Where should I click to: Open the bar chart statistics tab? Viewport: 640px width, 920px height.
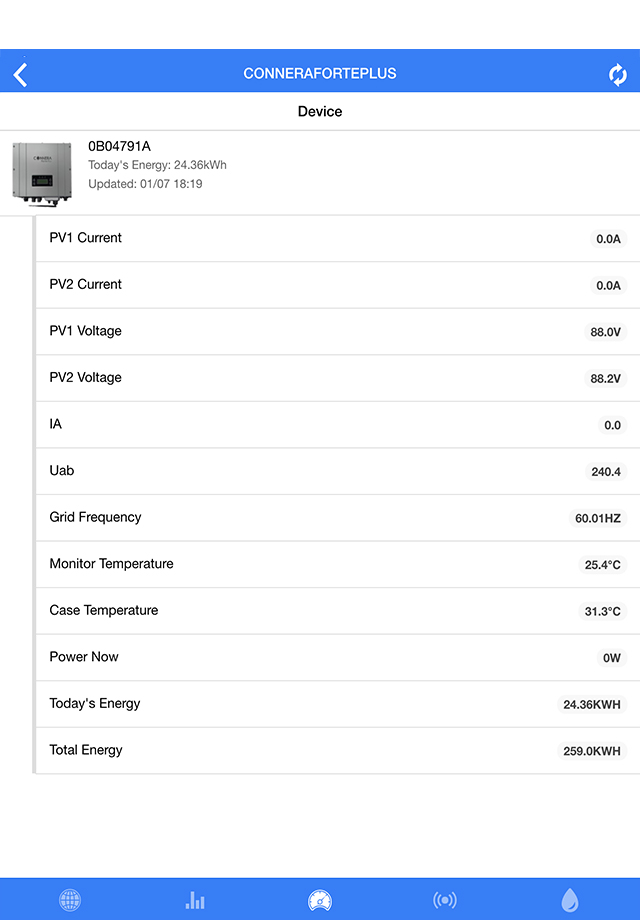tap(195, 900)
